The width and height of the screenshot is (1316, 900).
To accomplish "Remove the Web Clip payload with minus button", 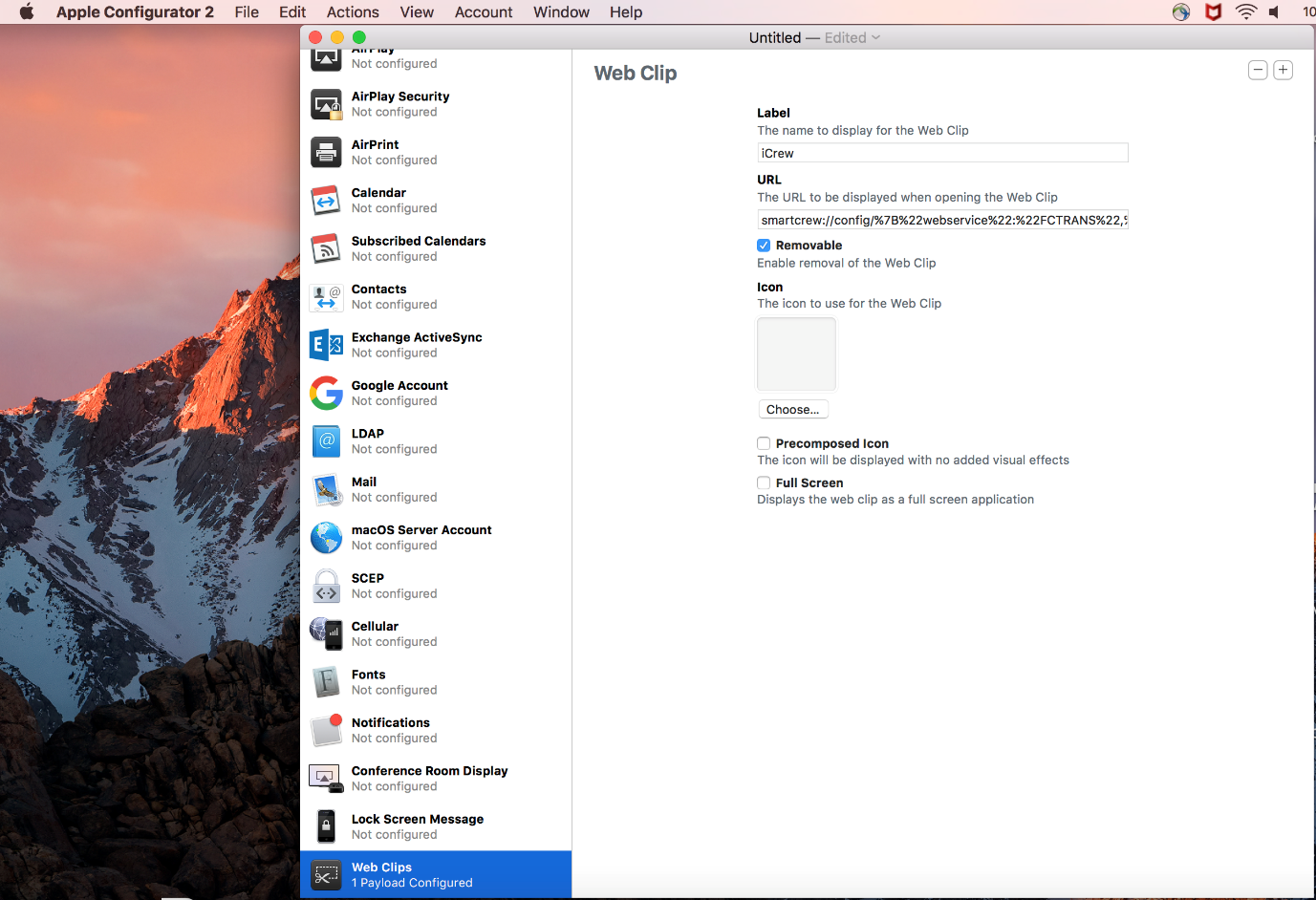I will (x=1258, y=70).
